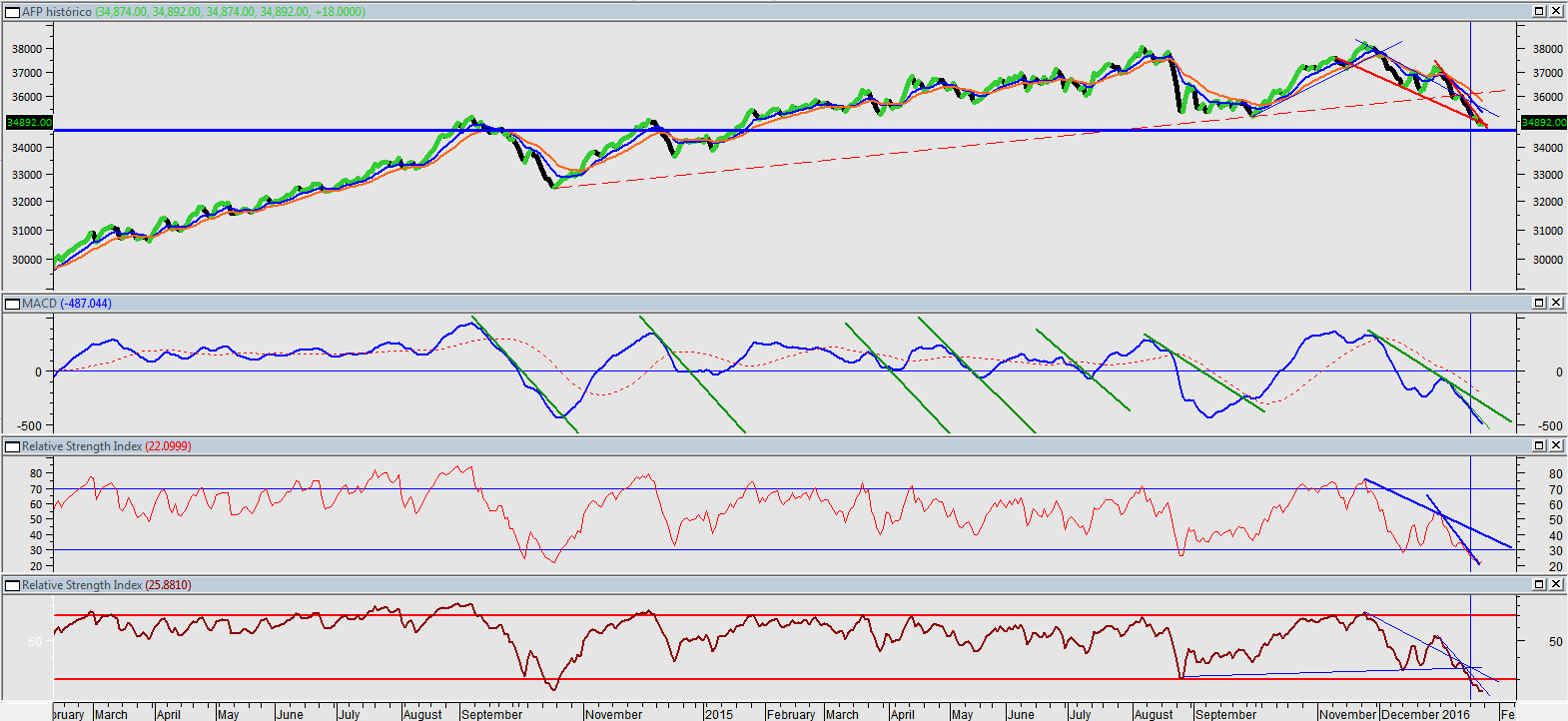
Task: Open control icon of RSI (25.8810) panel
Action: point(13,585)
